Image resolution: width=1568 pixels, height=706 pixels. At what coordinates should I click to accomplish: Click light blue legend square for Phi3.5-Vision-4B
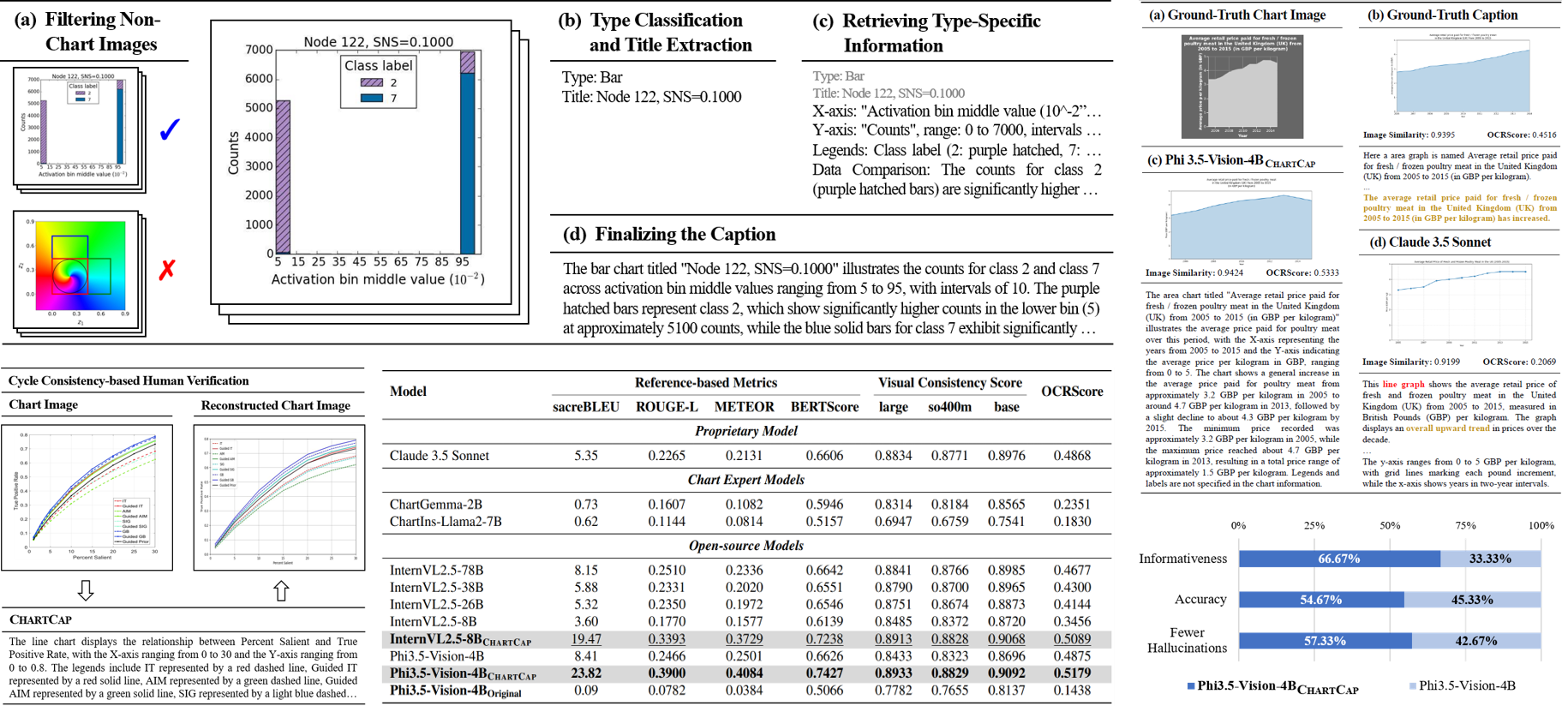pyautogui.click(x=1413, y=686)
